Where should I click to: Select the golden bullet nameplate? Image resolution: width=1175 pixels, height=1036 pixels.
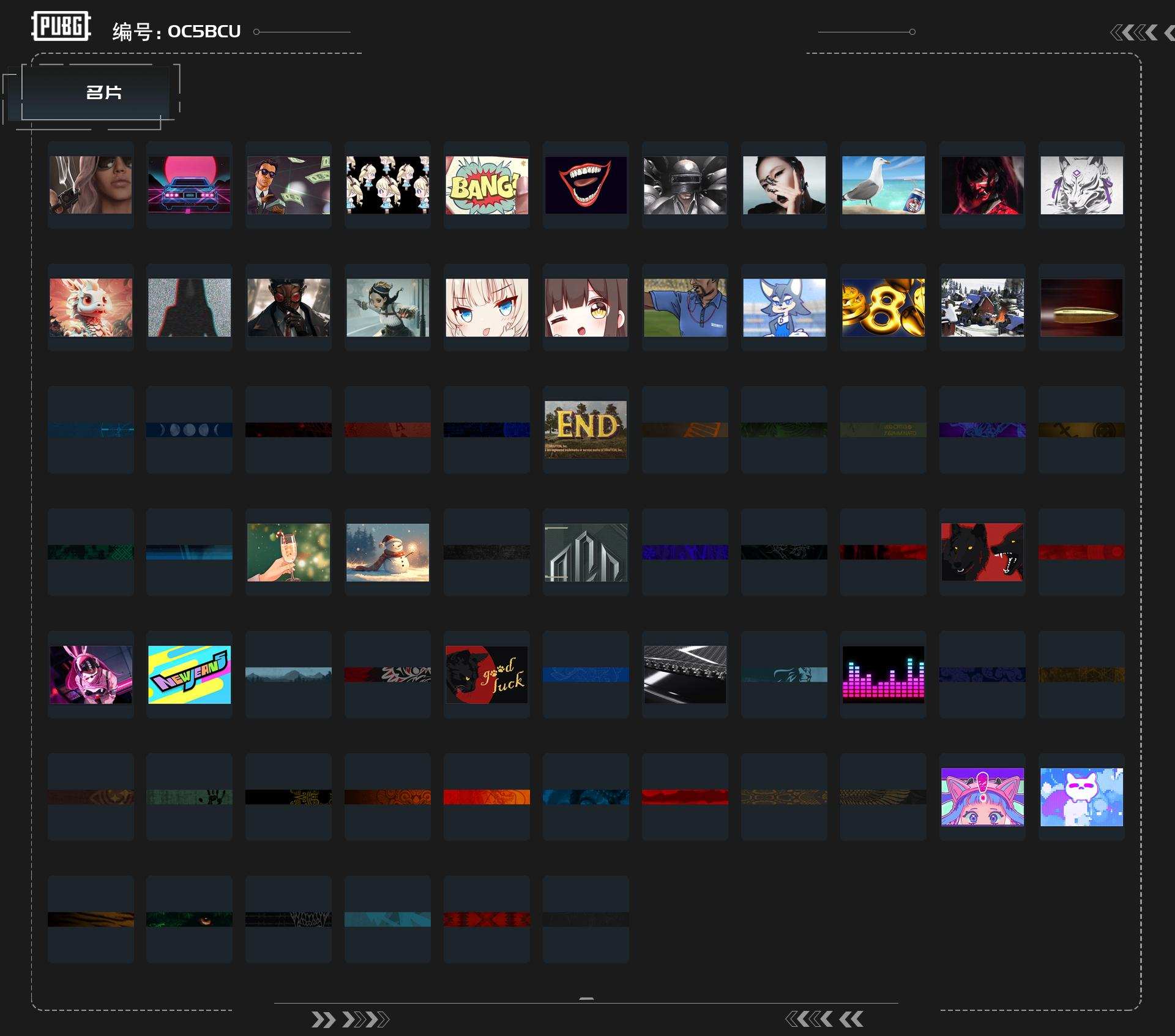tap(1081, 307)
